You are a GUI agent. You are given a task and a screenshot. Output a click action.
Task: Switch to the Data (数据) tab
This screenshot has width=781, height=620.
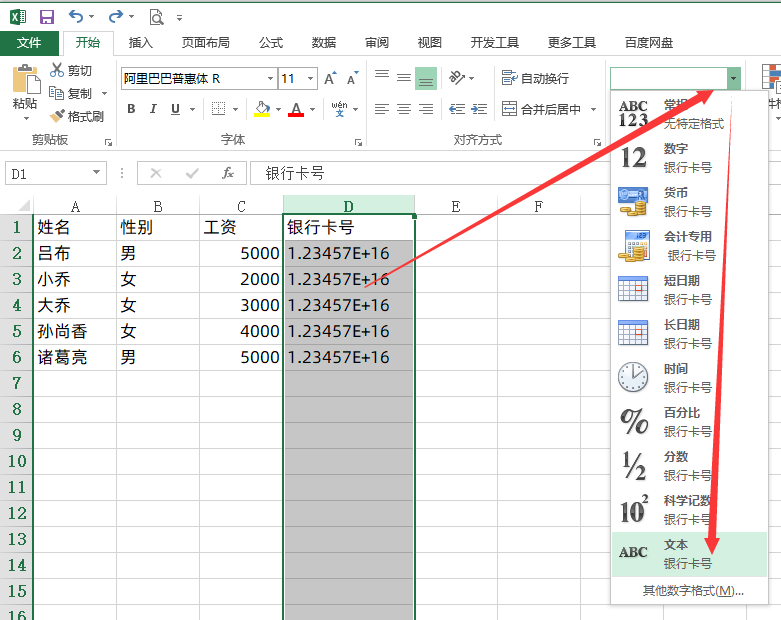click(x=324, y=43)
